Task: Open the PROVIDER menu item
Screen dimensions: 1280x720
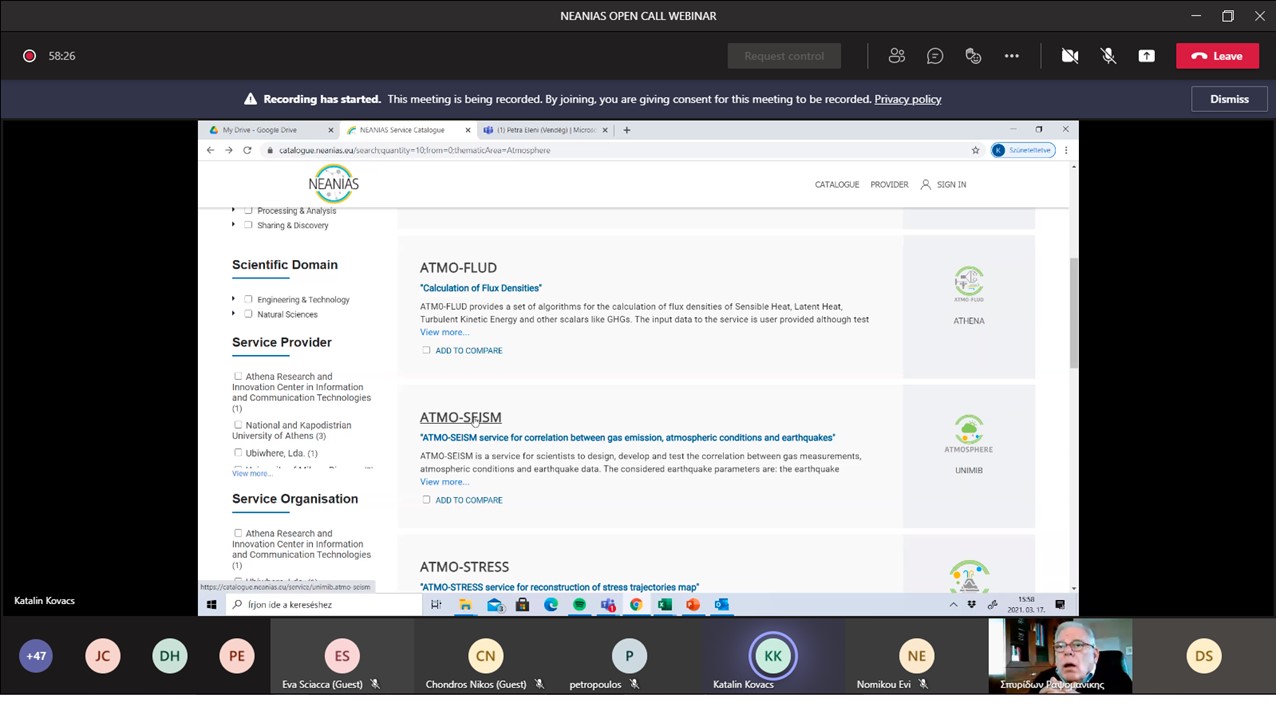Action: (x=889, y=185)
